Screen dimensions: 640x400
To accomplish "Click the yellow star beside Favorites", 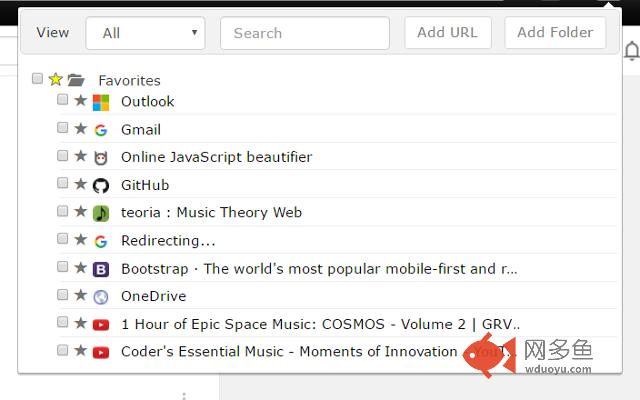I will (x=56, y=79).
